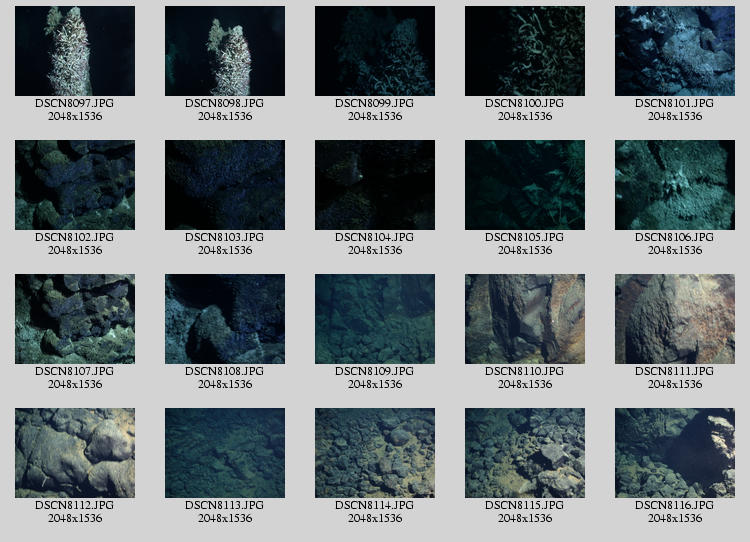Open thumbnail image DSCN8097.JPG
750x542 pixels.
pyautogui.click(x=75, y=51)
